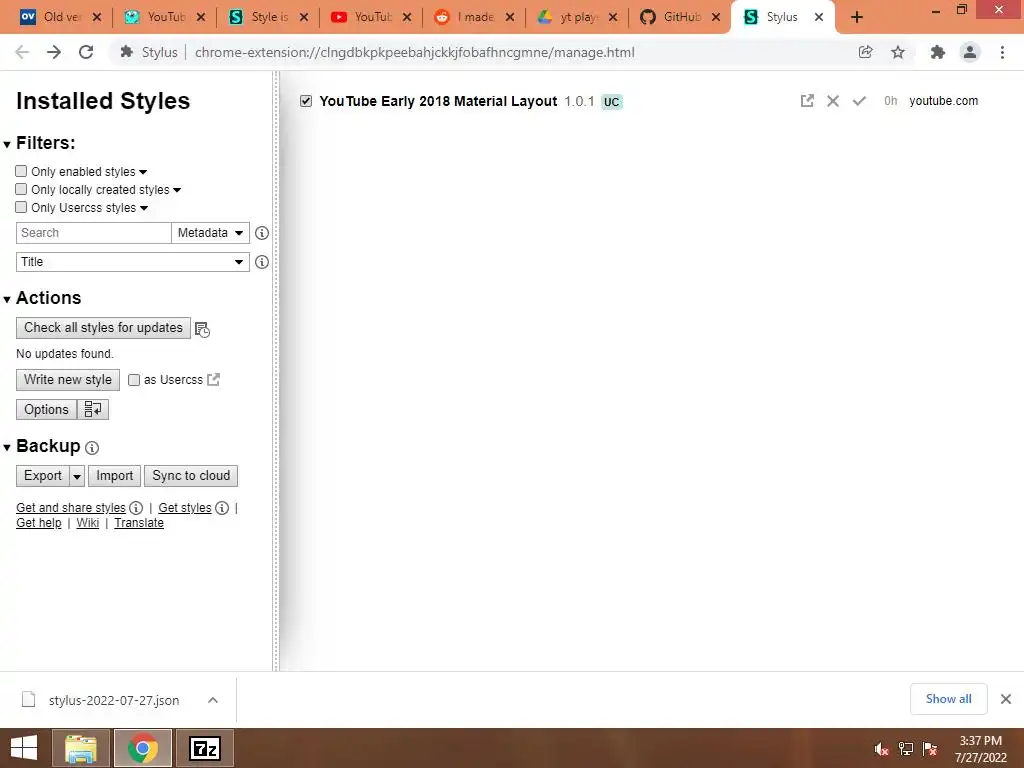Image resolution: width=1024 pixels, height=768 pixels.
Task: Open 7-Zip from the taskbar
Action: tap(204, 748)
